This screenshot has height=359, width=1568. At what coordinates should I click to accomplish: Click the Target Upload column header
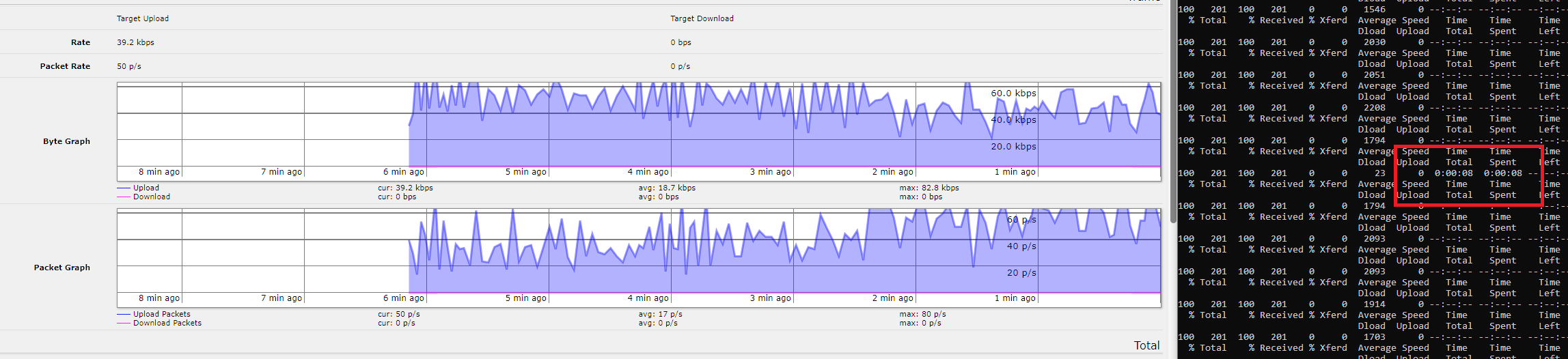143,18
